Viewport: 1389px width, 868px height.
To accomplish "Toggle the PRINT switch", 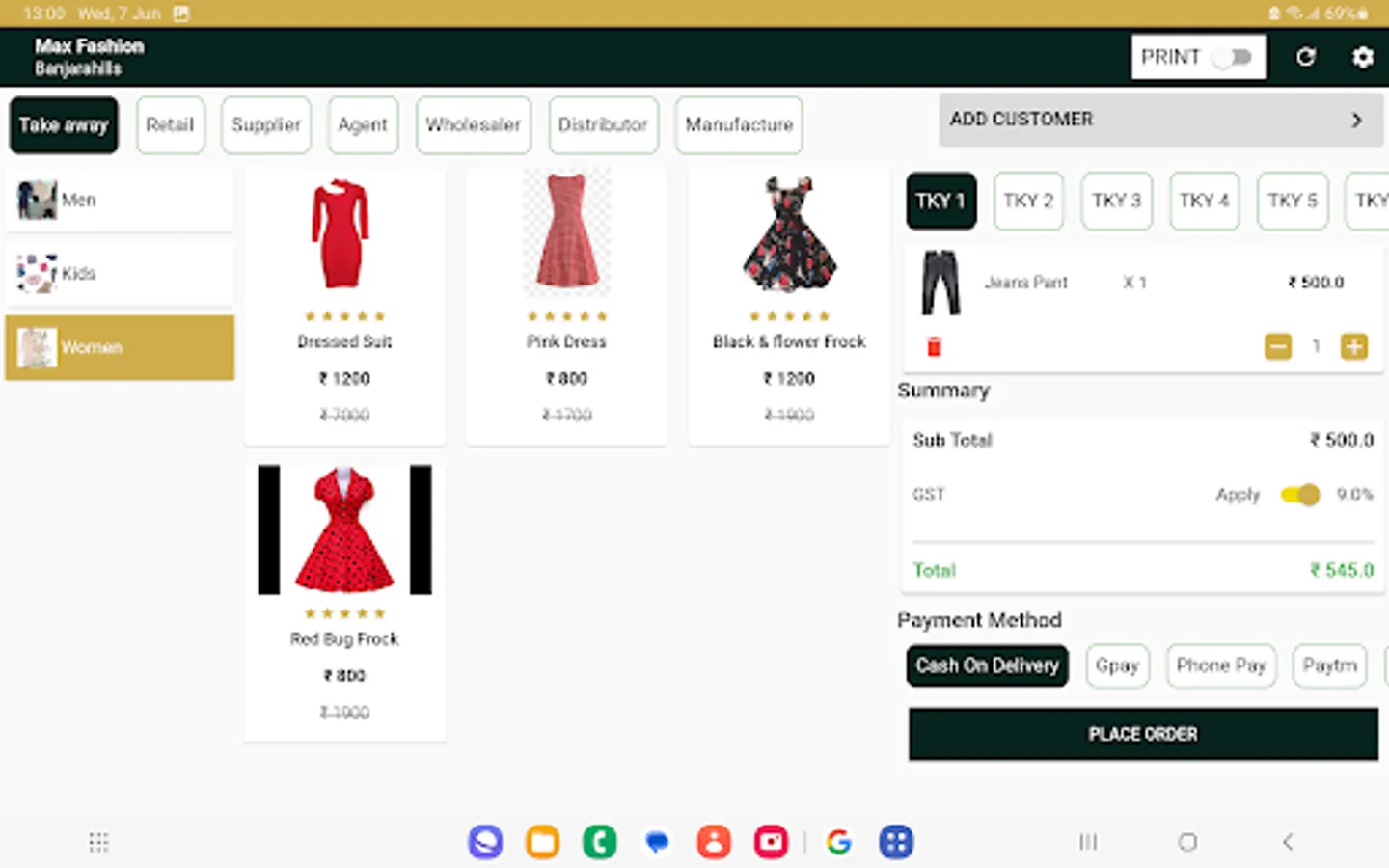I will [1233, 58].
